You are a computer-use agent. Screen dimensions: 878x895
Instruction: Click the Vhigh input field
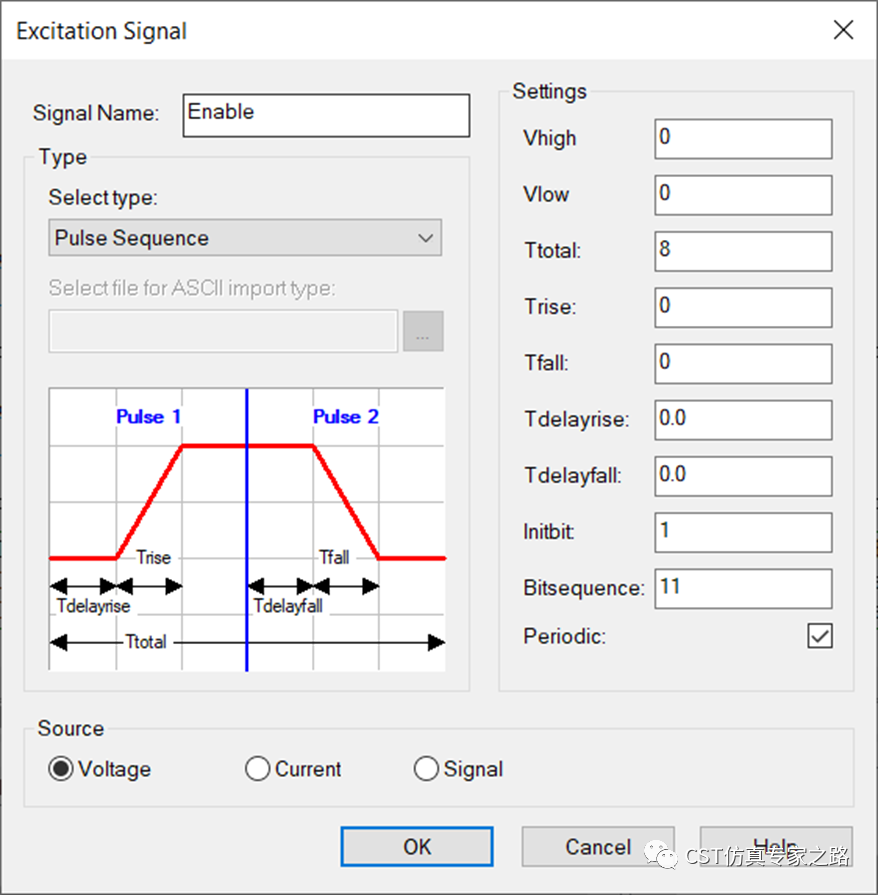[x=742, y=138]
